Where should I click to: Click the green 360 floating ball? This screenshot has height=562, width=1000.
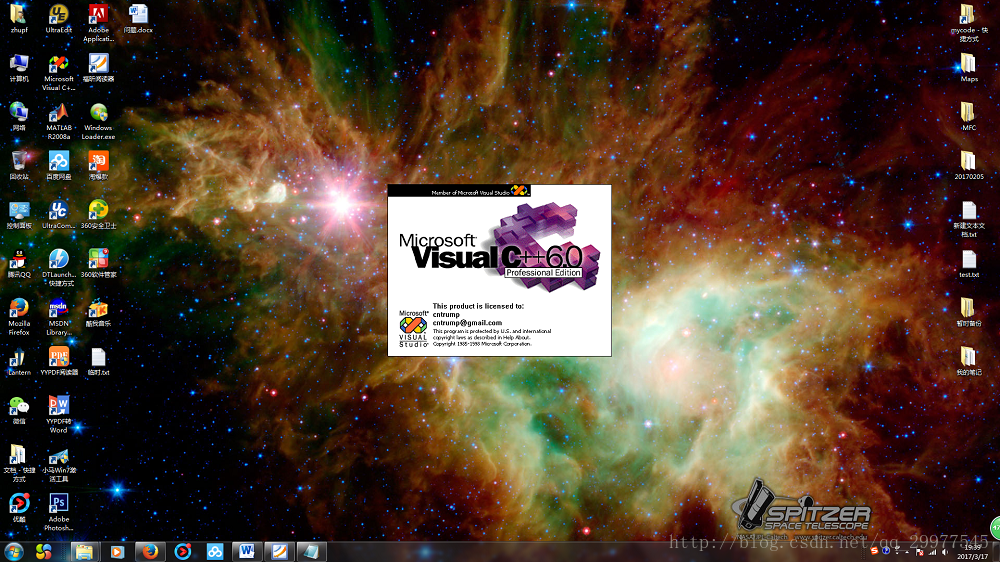click(x=995, y=528)
